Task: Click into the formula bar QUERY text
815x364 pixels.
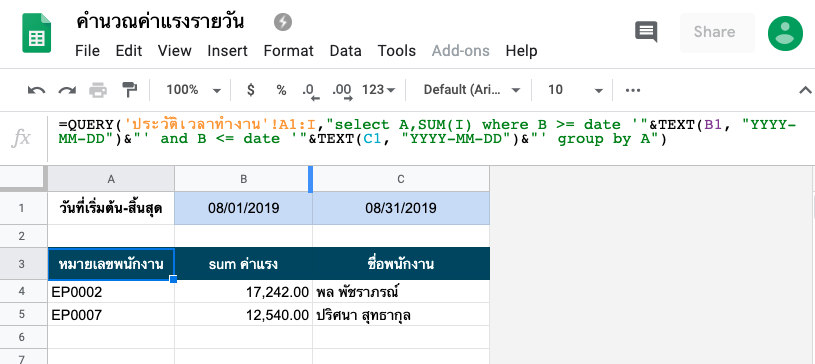Action: [426, 132]
